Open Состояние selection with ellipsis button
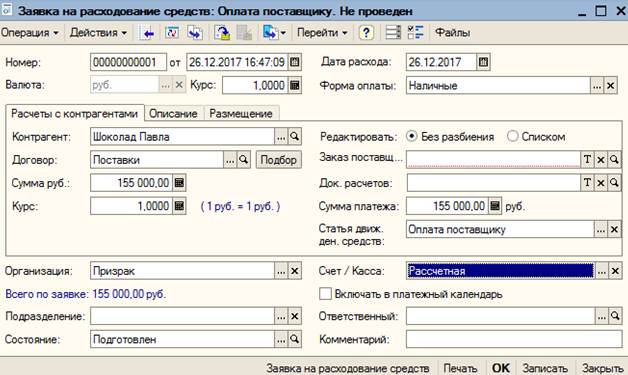The image size is (628, 375). tap(281, 339)
